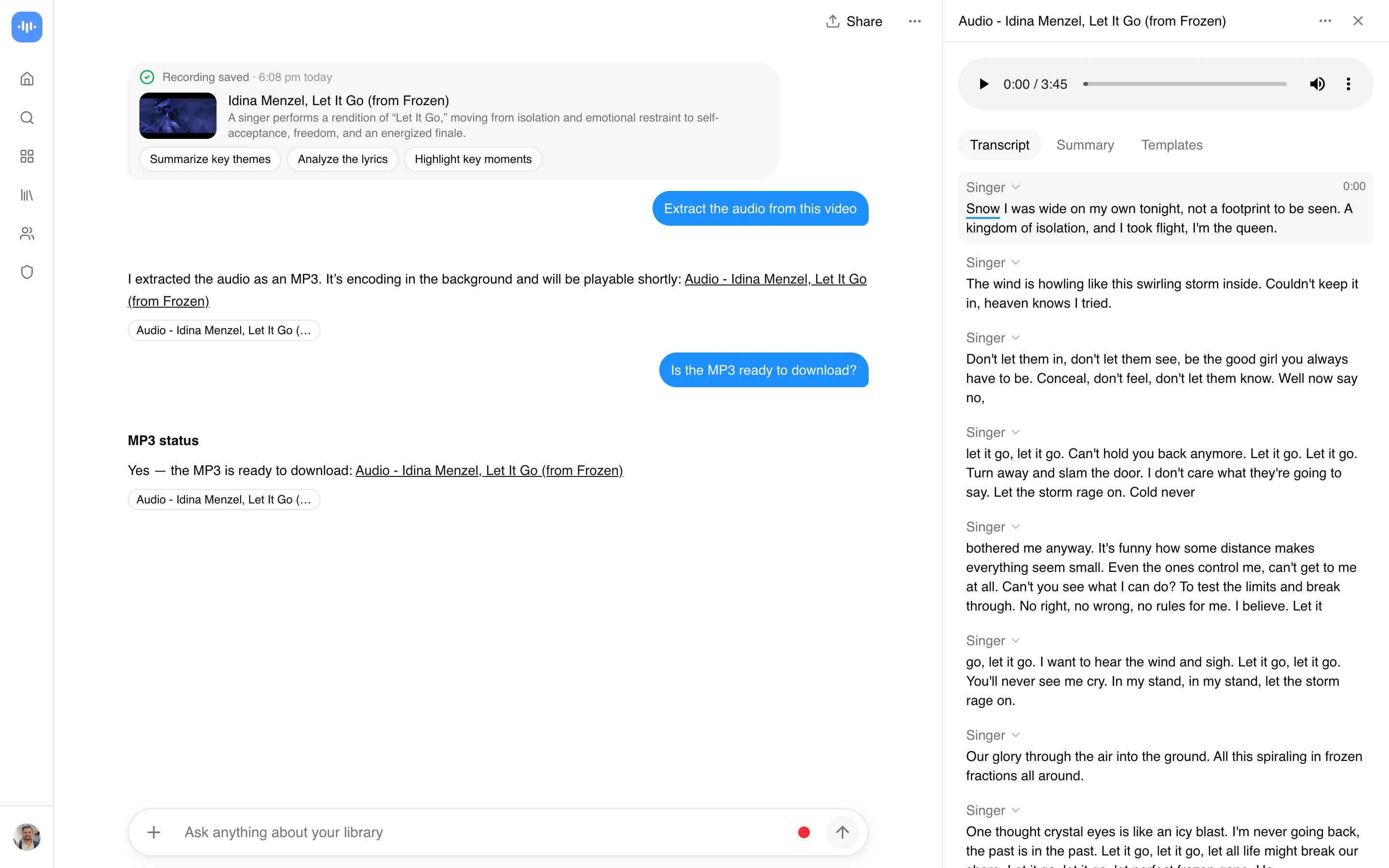Open the apps grid icon in sidebar
Image resolution: width=1389 pixels, height=868 pixels.
coord(27,156)
